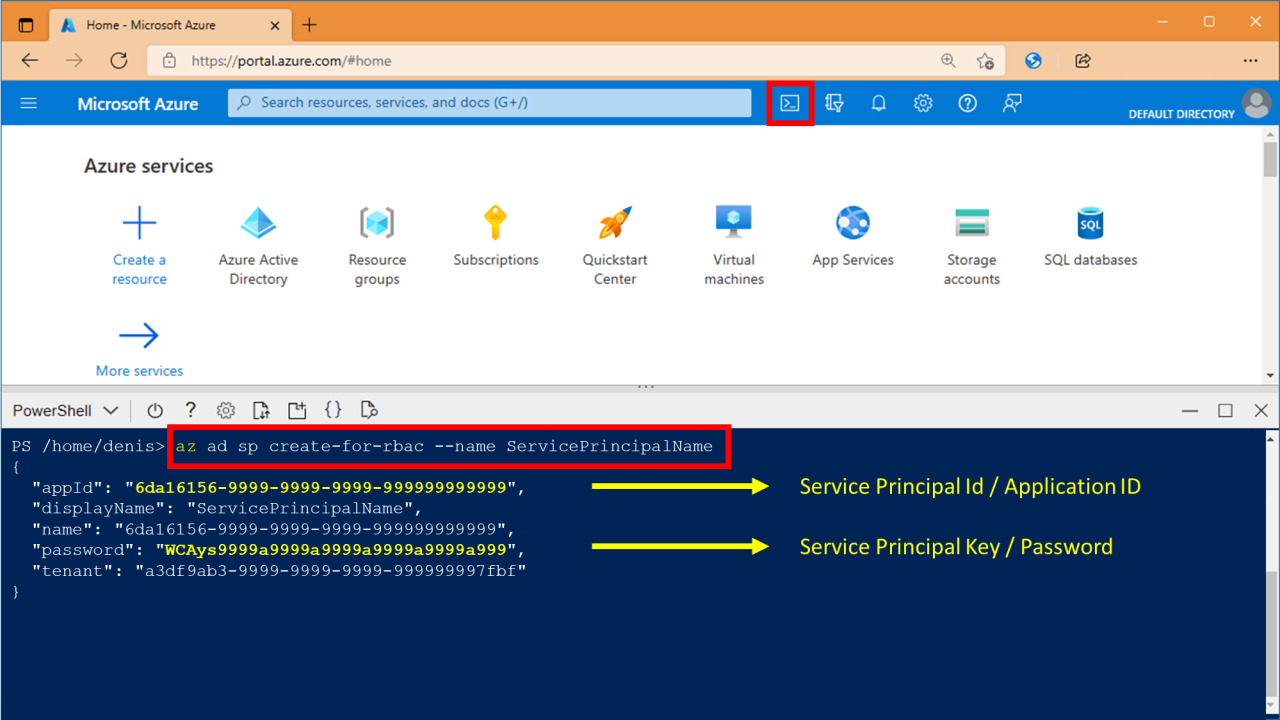Open the Cloud Shell editor braces icon

coord(333,410)
